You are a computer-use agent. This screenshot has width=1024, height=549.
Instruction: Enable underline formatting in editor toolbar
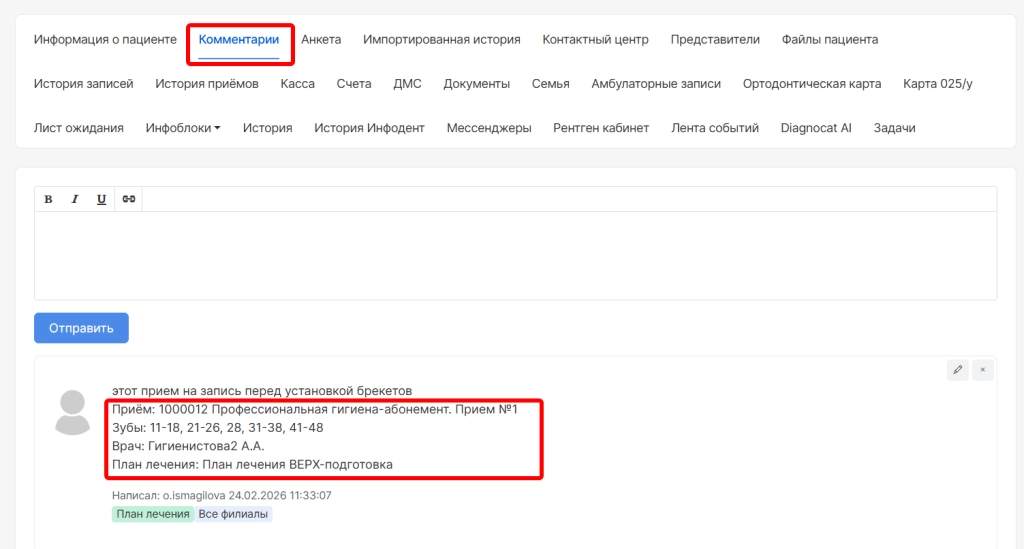point(101,199)
